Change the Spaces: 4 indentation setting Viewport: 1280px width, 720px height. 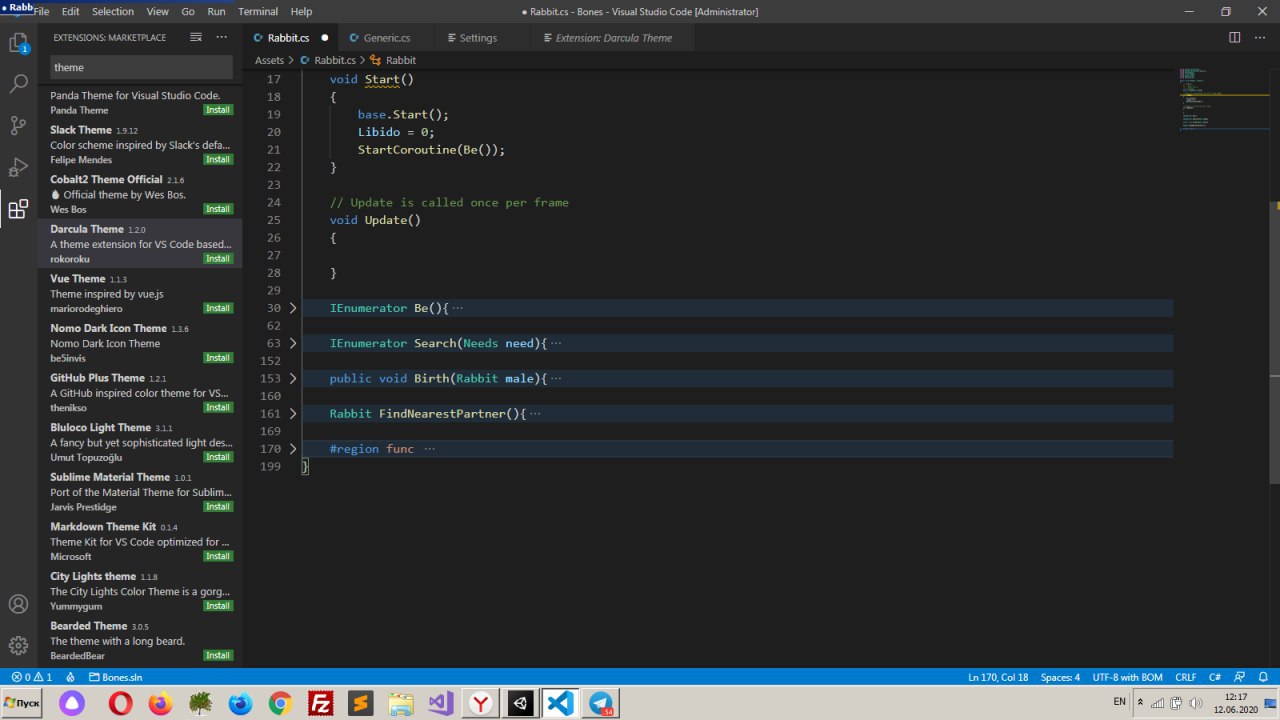(1060, 677)
